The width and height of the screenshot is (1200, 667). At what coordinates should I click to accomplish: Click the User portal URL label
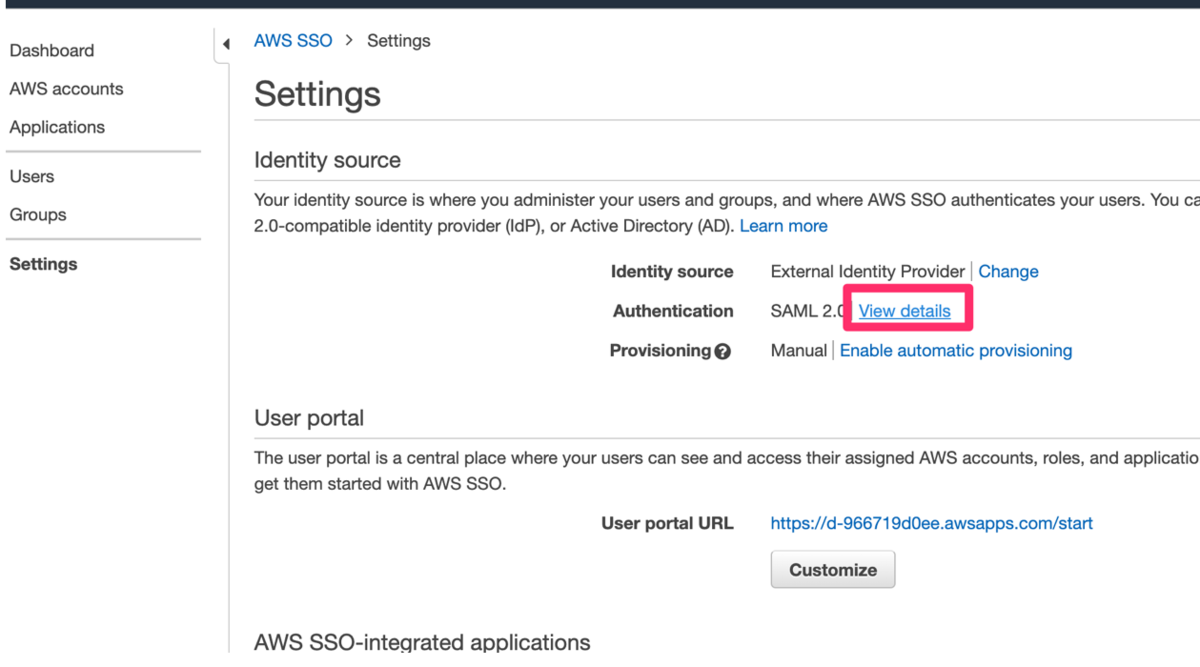667,523
